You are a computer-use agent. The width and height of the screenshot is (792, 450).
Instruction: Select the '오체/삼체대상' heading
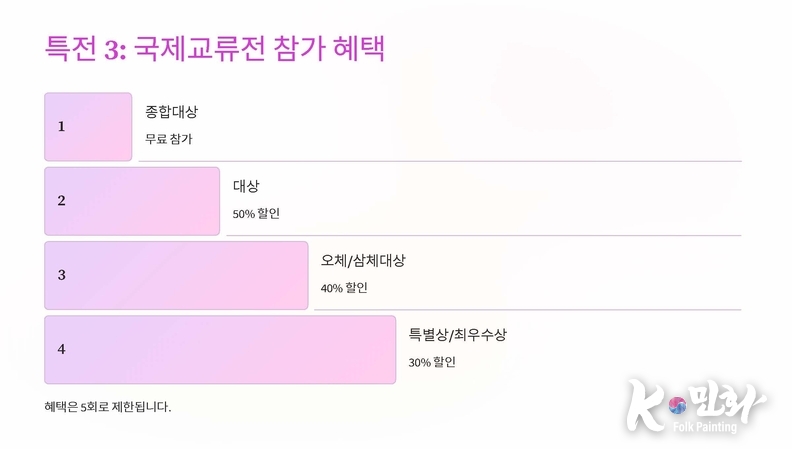pyautogui.click(x=363, y=260)
